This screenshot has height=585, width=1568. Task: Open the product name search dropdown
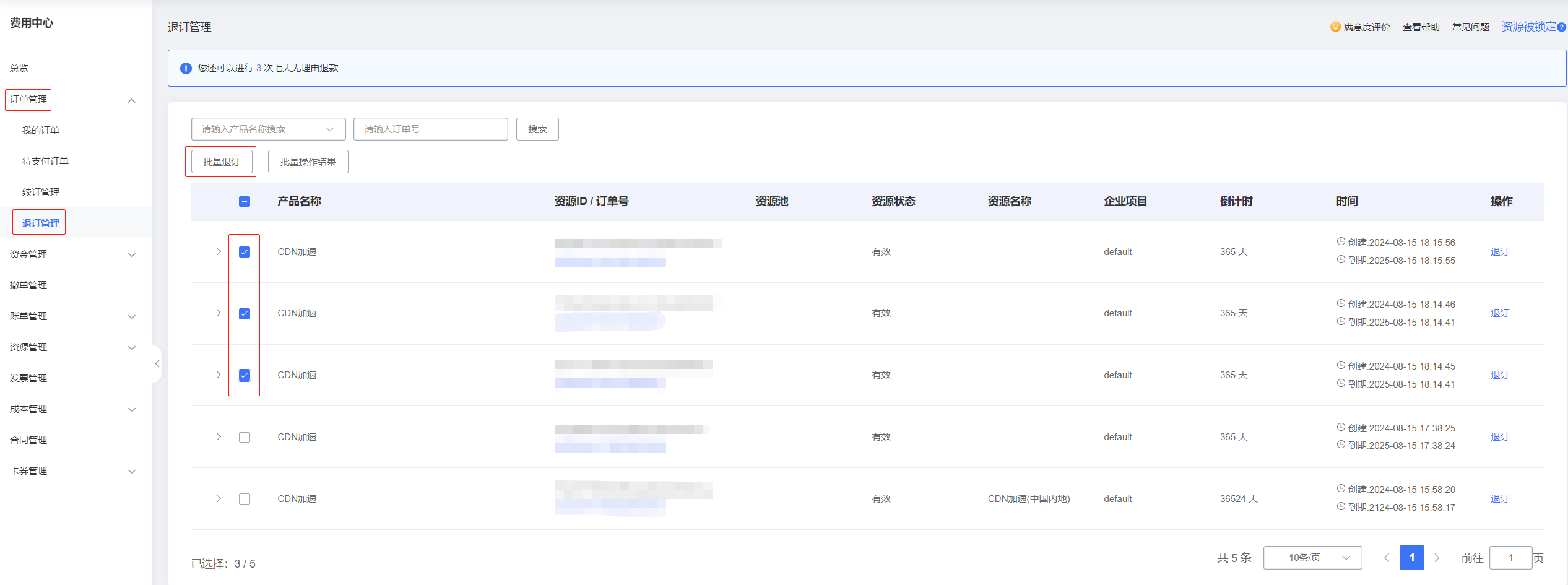point(268,129)
